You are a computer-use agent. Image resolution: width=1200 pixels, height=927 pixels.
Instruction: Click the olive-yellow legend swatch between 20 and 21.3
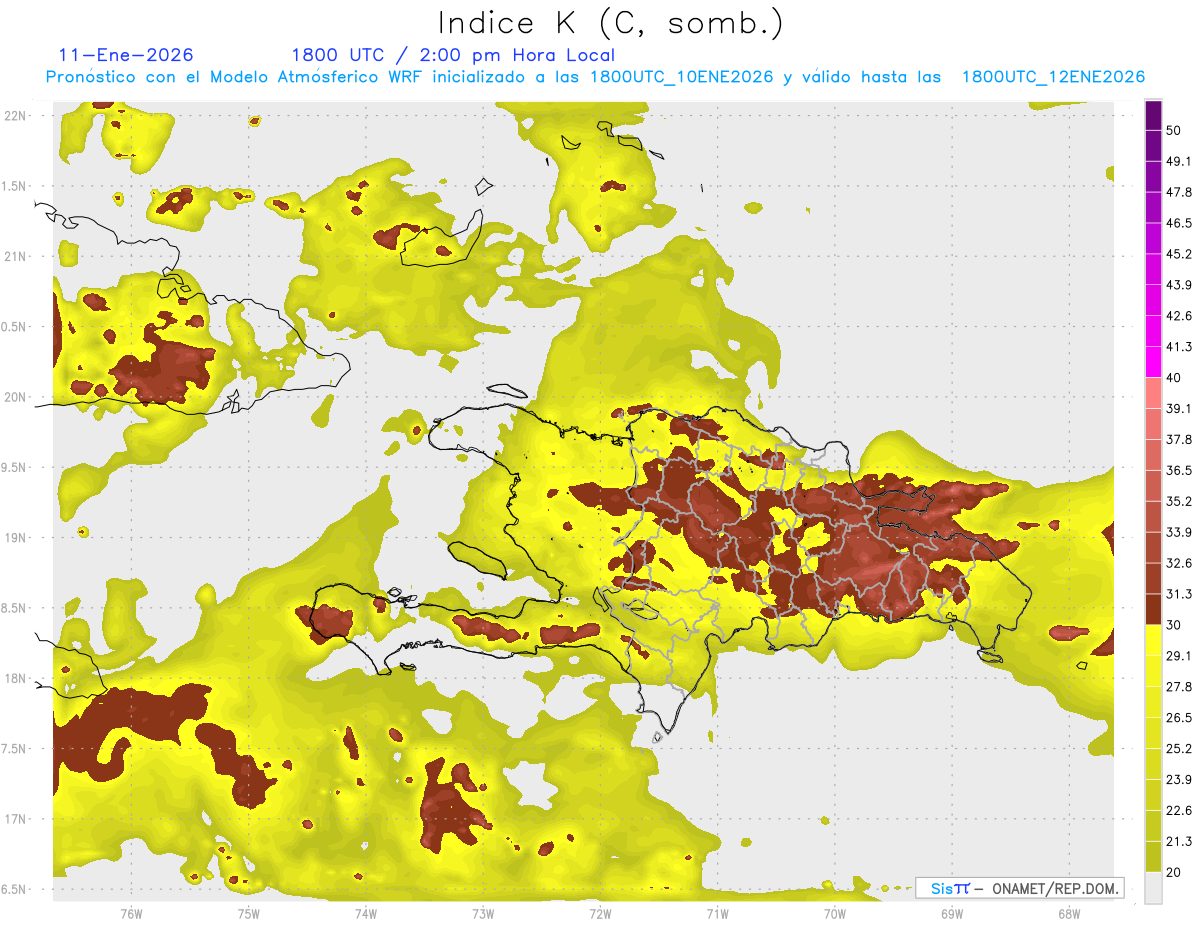click(x=1153, y=857)
